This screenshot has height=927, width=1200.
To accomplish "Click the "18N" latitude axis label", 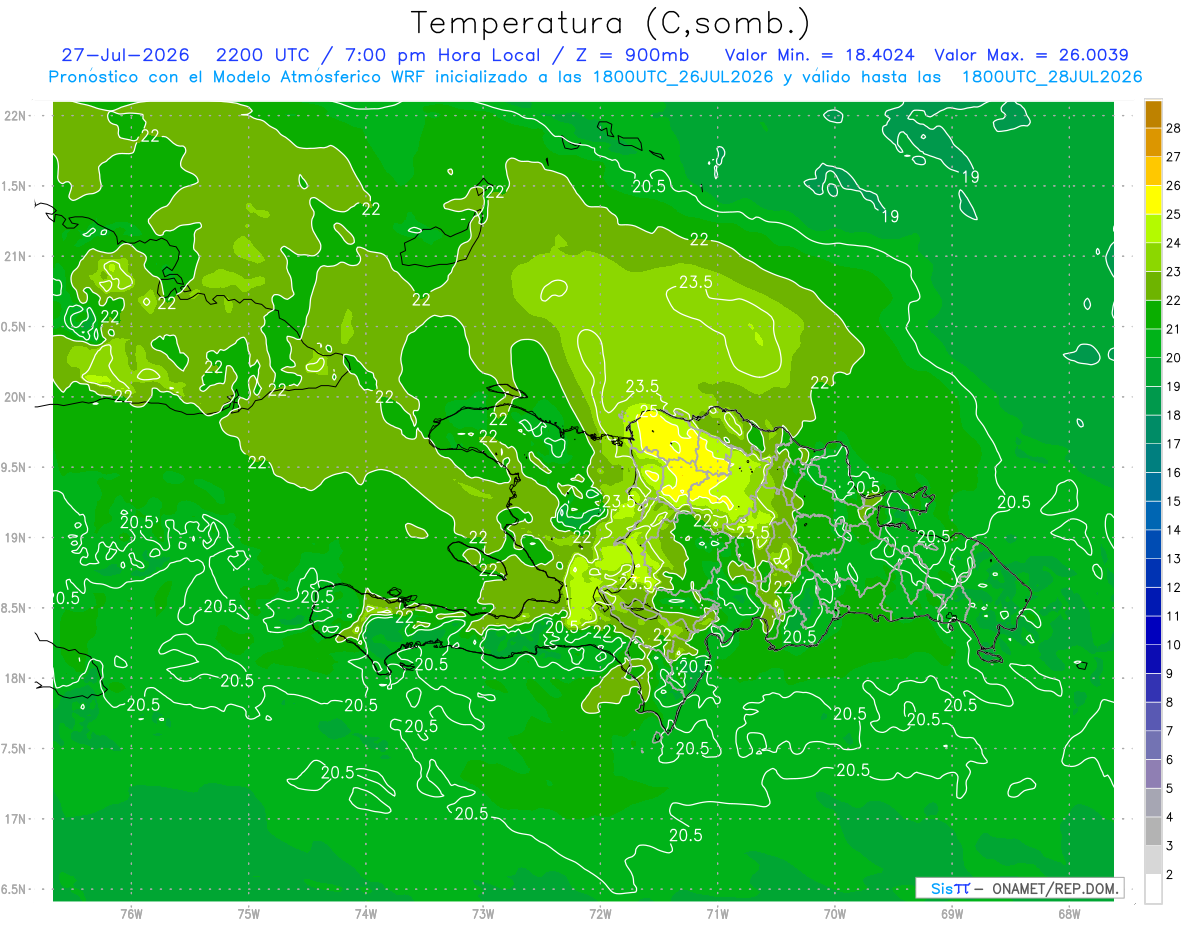I will (16, 678).
